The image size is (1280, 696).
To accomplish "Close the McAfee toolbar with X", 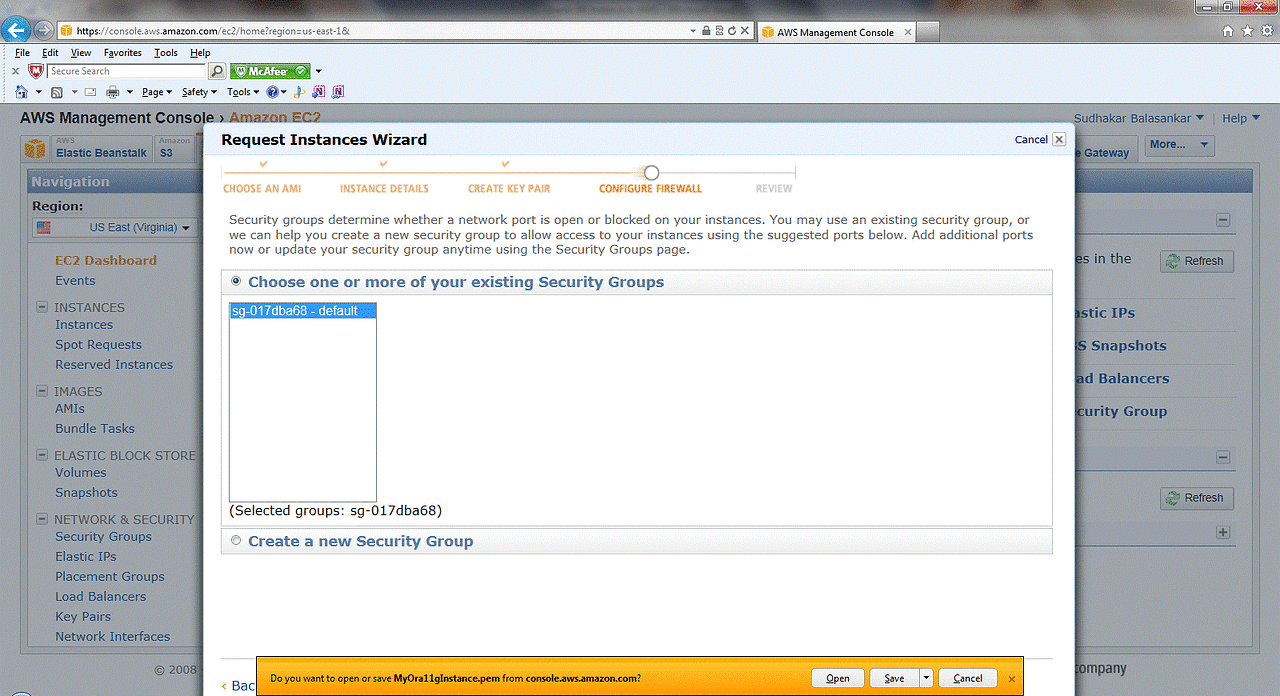I will pos(15,71).
